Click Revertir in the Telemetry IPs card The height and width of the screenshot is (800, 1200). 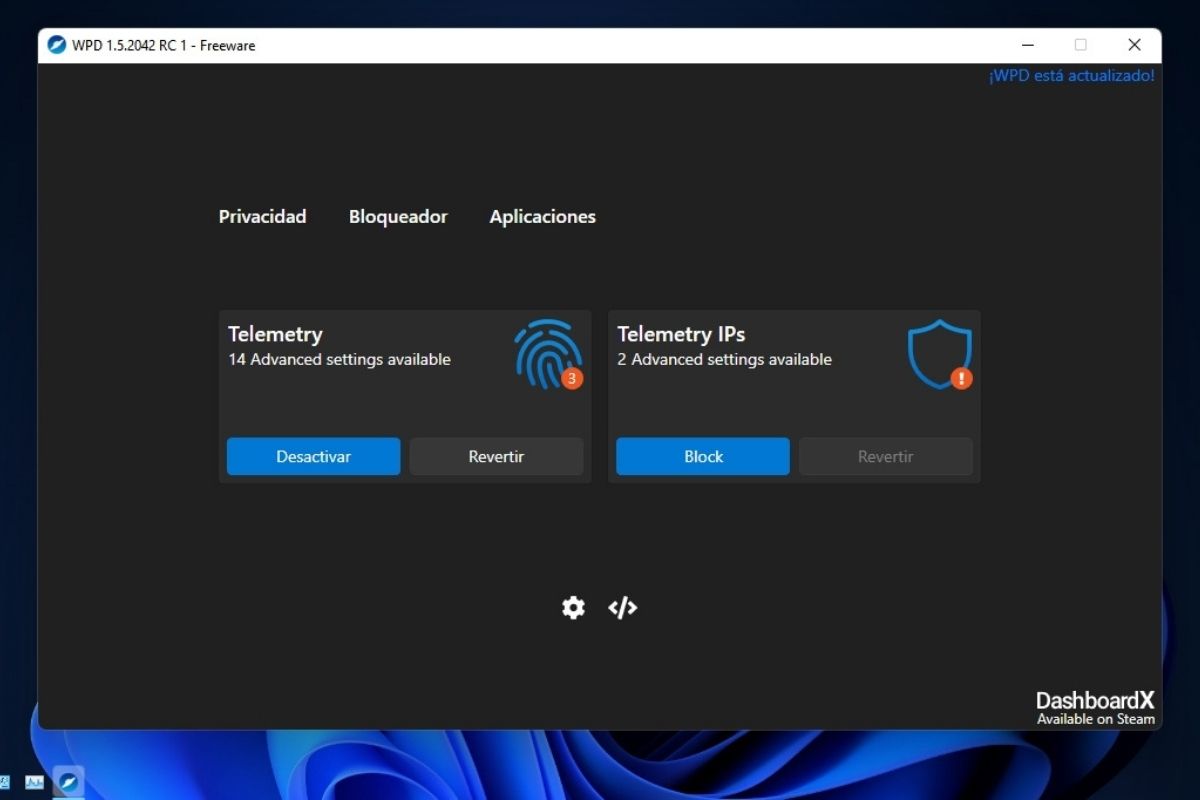click(x=886, y=456)
